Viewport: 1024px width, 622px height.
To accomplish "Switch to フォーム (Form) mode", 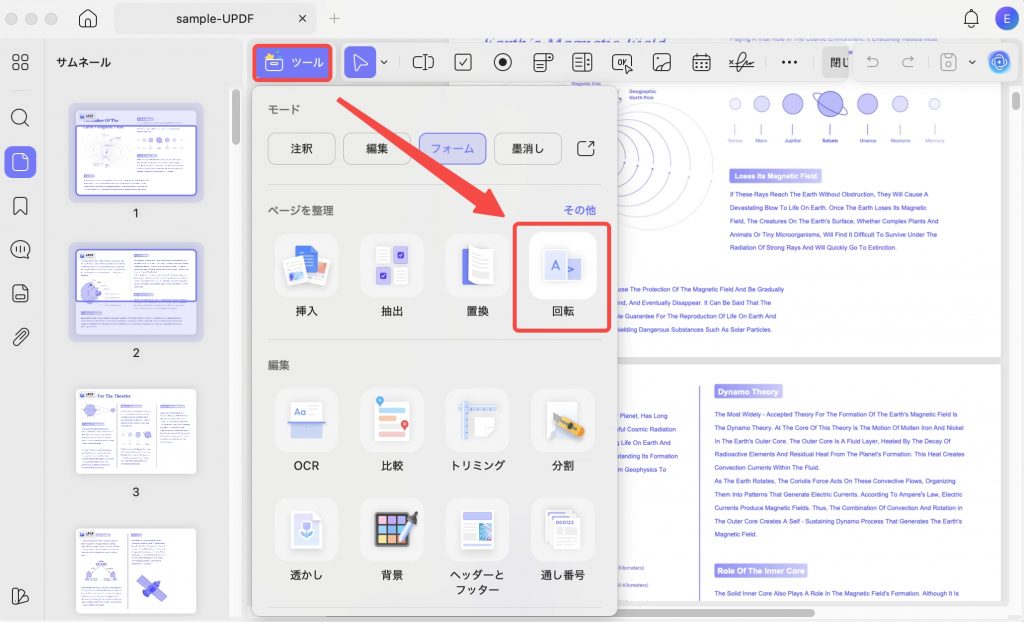I will (453, 149).
